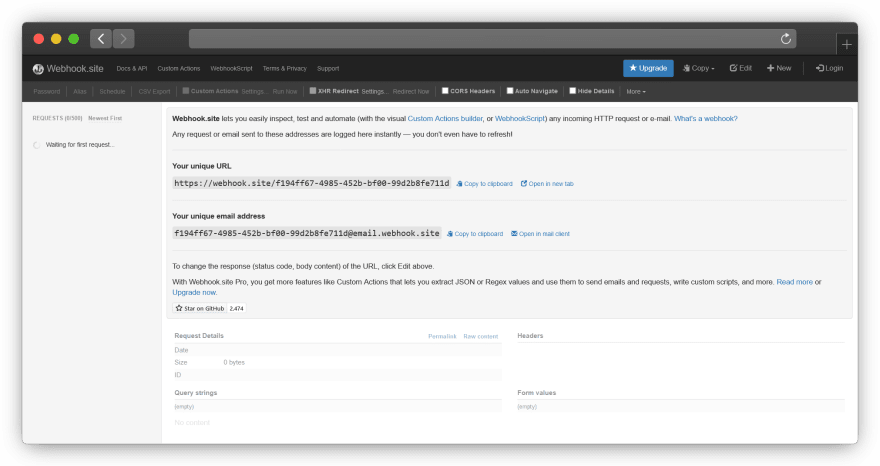Open the Raw content link

tap(480, 336)
